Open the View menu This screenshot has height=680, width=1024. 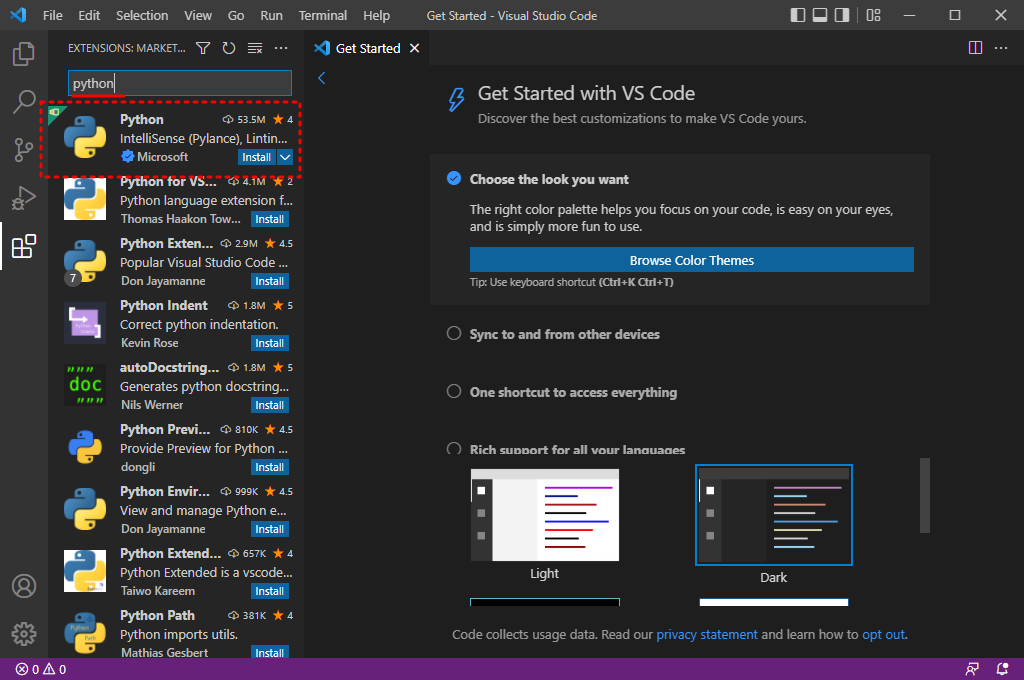pyautogui.click(x=197, y=15)
